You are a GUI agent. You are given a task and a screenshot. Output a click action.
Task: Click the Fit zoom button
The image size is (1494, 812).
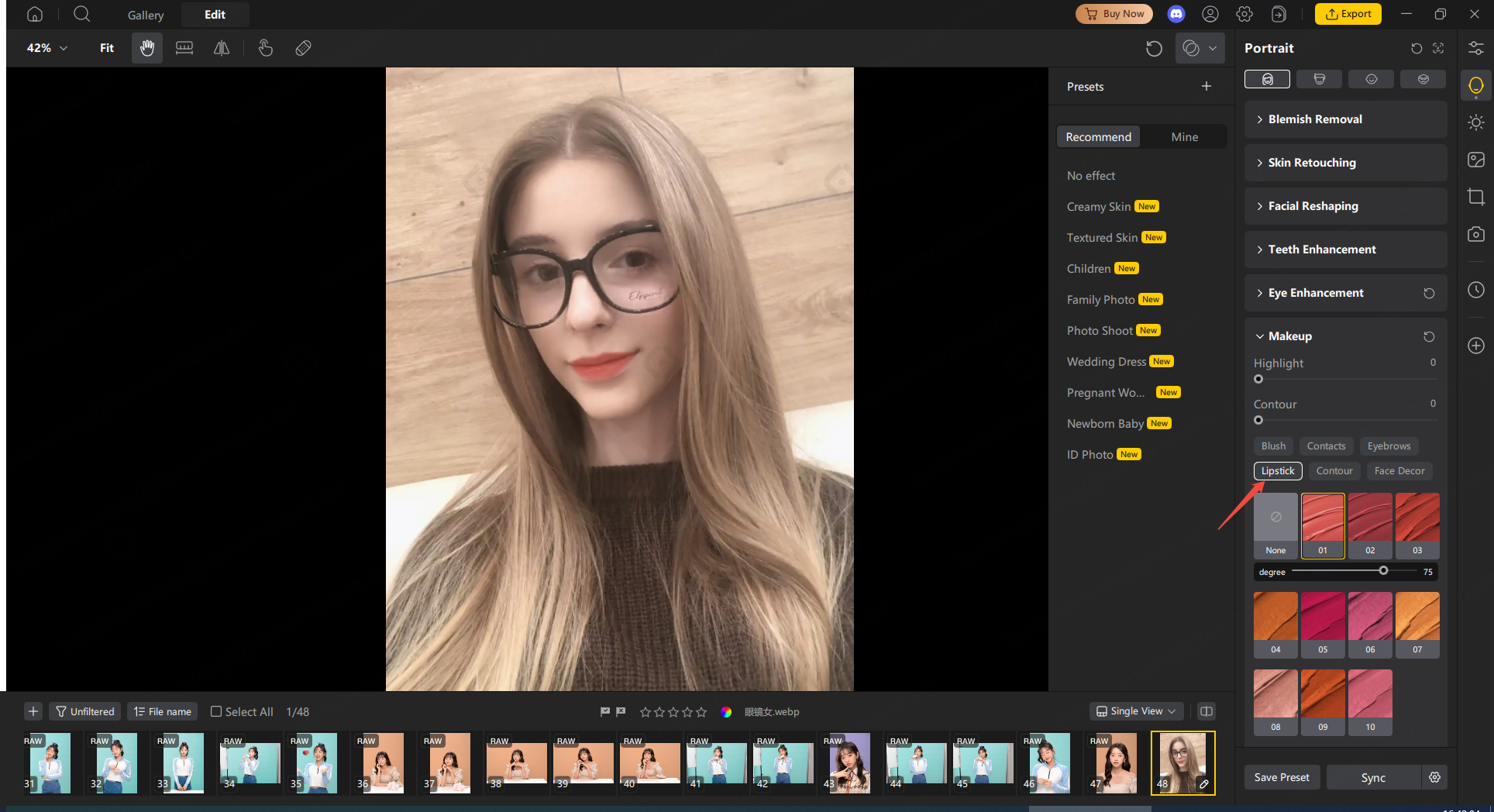(x=107, y=48)
